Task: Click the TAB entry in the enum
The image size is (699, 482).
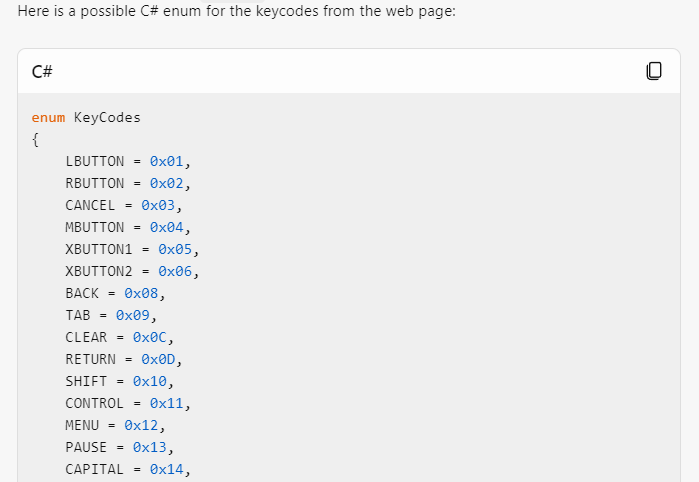Action: (78, 315)
